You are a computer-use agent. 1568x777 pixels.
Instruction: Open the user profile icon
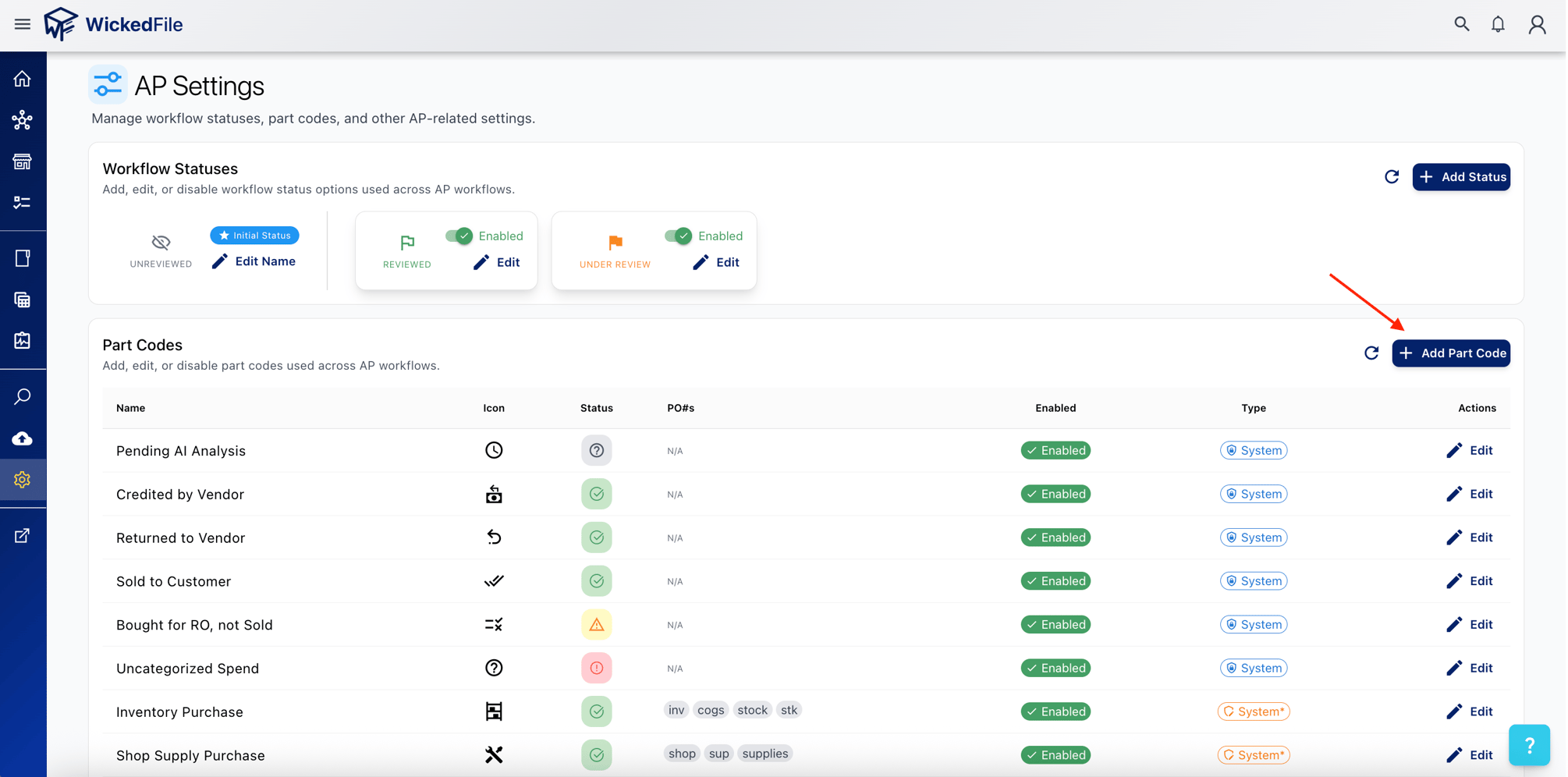tap(1537, 24)
